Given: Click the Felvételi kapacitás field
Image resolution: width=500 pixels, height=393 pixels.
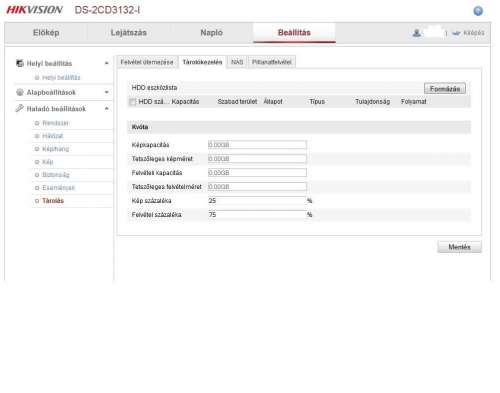Looking at the screenshot, I should pyautogui.click(x=257, y=173).
